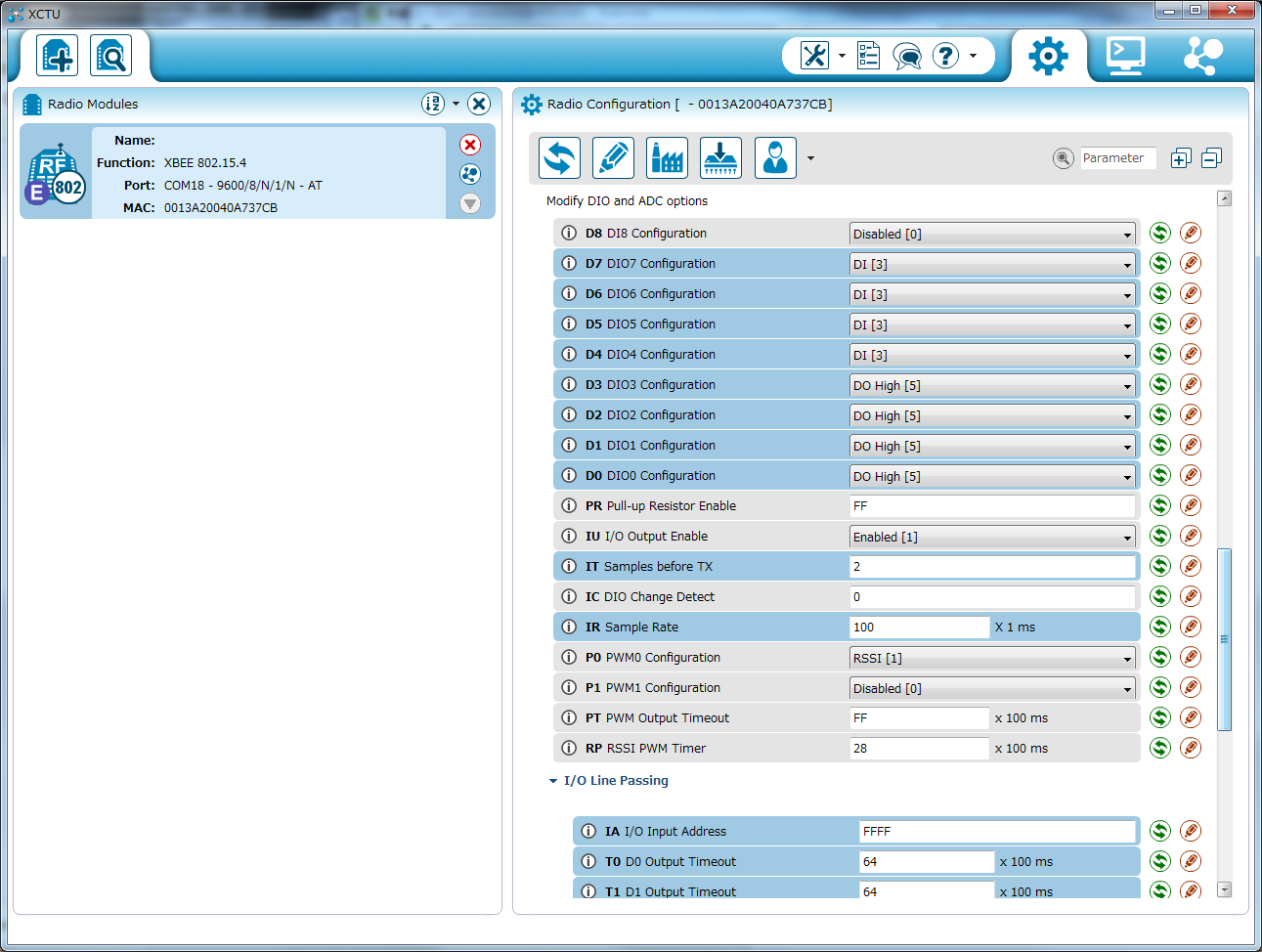Click the write pencil icon for D8 row

pyautogui.click(x=1191, y=233)
